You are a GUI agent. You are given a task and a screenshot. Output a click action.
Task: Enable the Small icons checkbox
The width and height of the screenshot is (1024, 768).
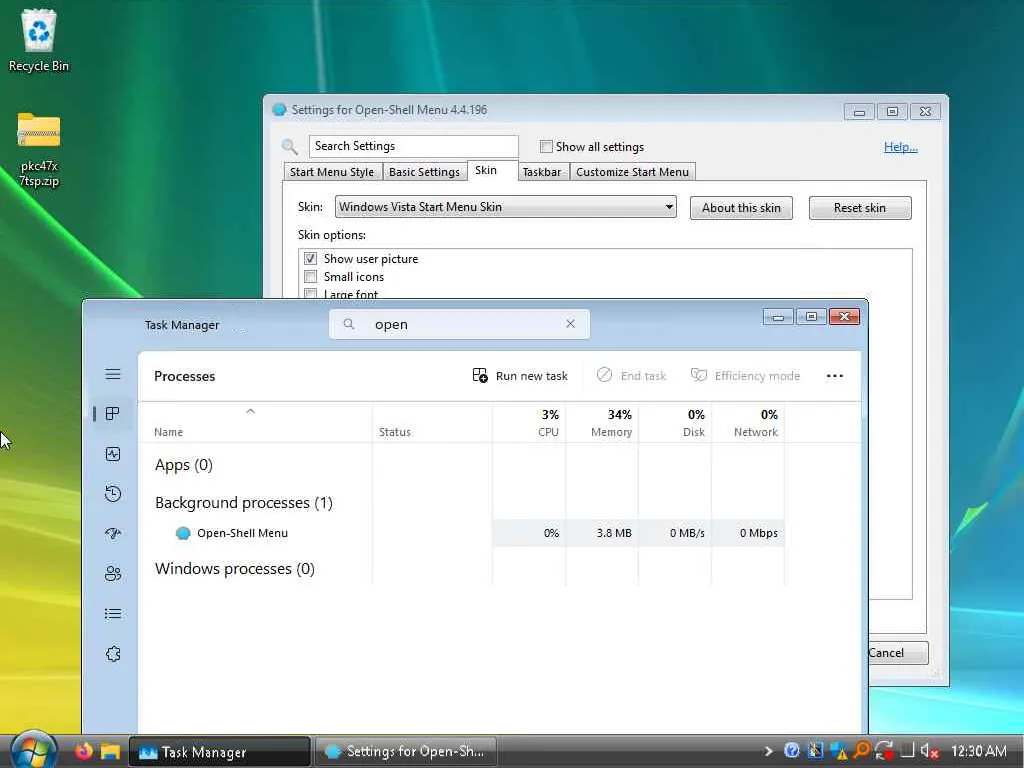(311, 277)
